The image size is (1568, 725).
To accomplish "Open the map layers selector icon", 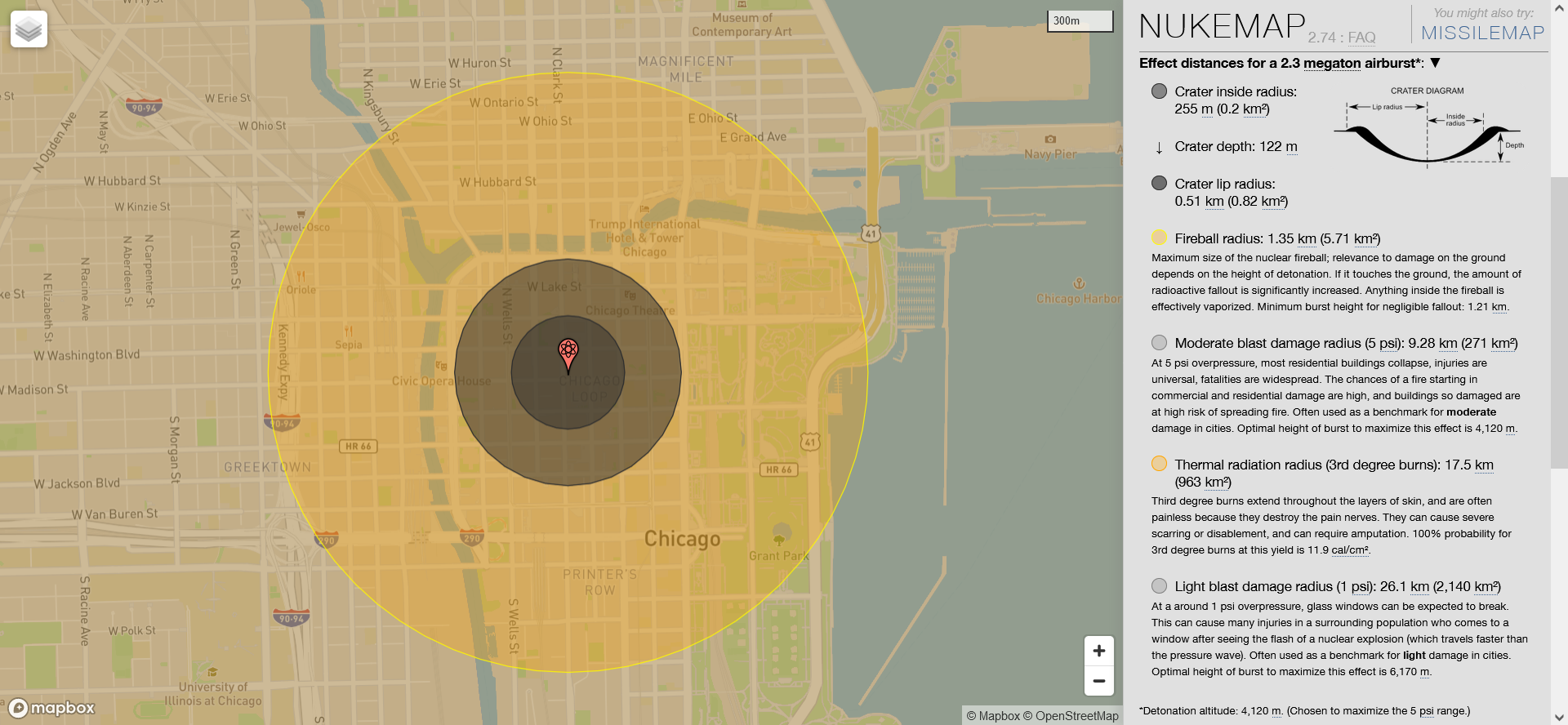I will [29, 29].
